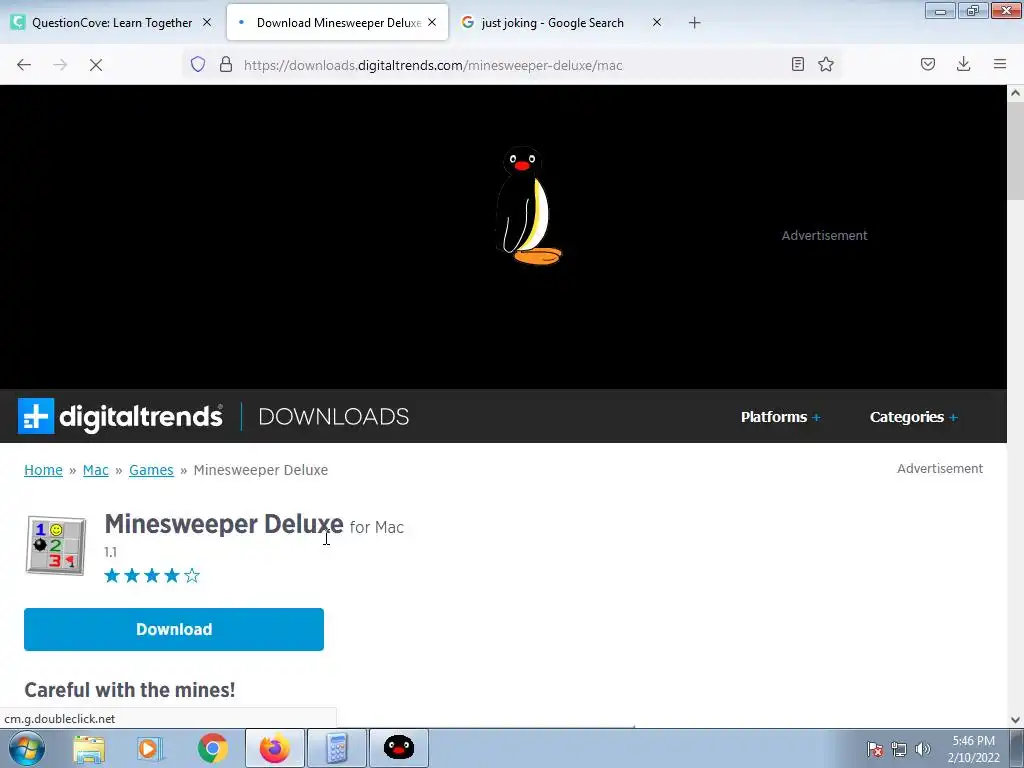Stop page loading with the X button
Image resolution: width=1024 pixels, height=768 pixels.
coord(96,65)
